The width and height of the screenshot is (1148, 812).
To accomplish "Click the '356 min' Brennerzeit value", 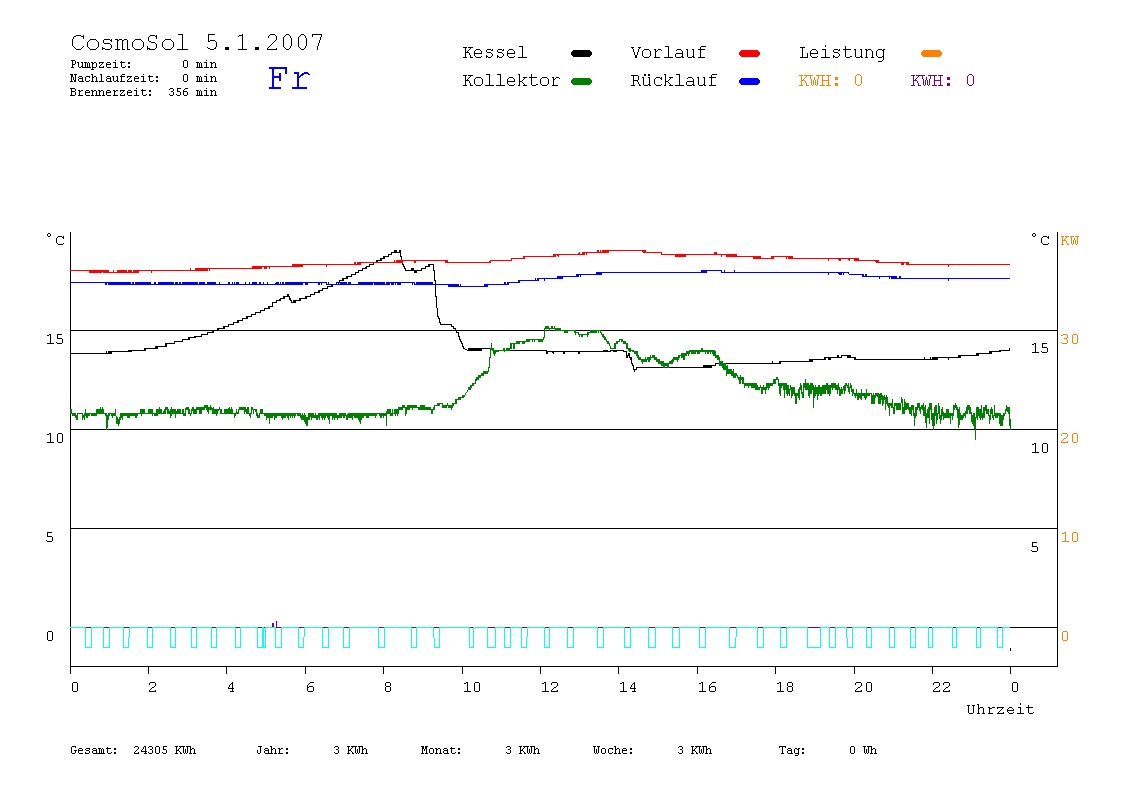I will click(x=193, y=92).
